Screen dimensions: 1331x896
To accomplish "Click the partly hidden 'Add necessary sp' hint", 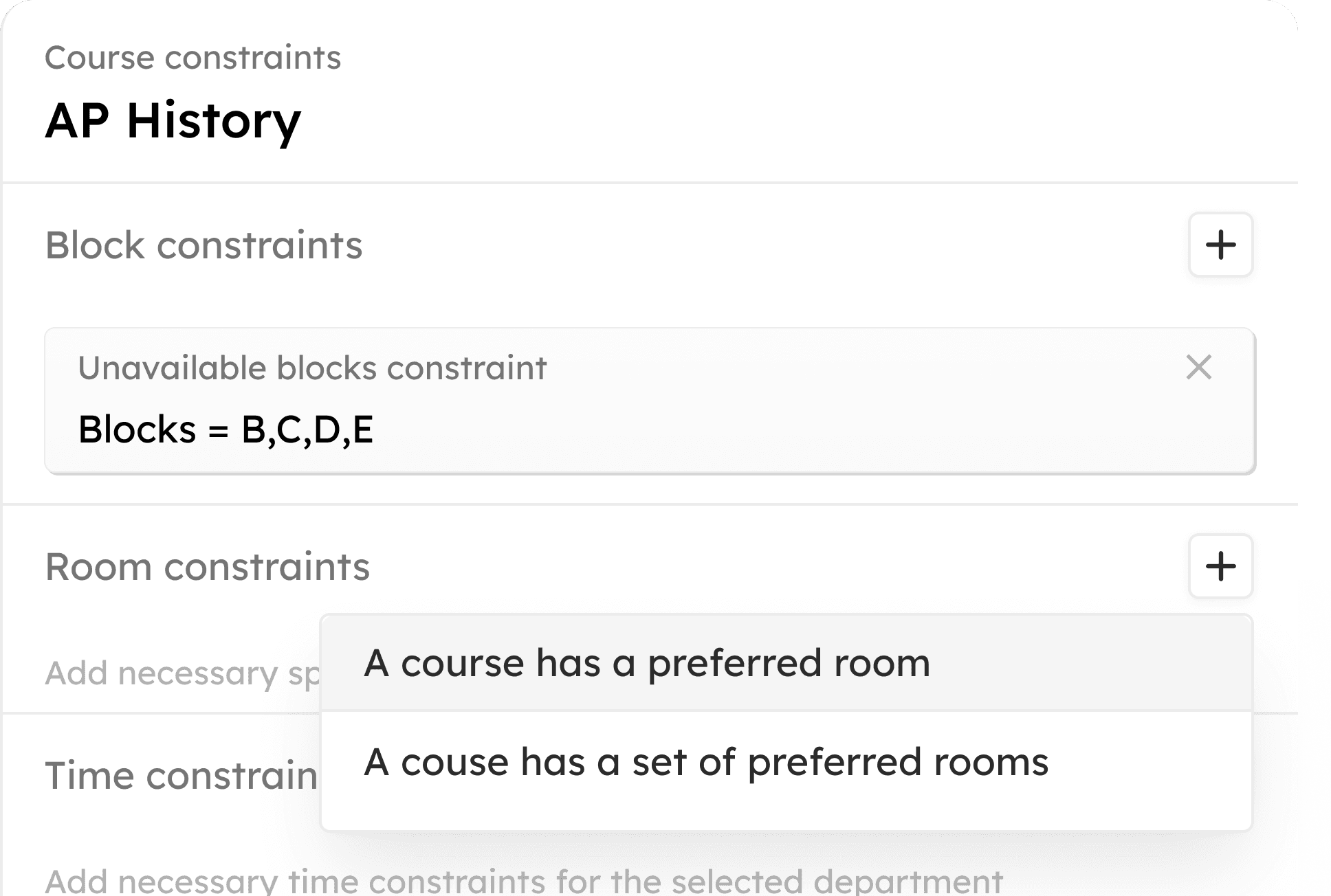I will pos(183,673).
